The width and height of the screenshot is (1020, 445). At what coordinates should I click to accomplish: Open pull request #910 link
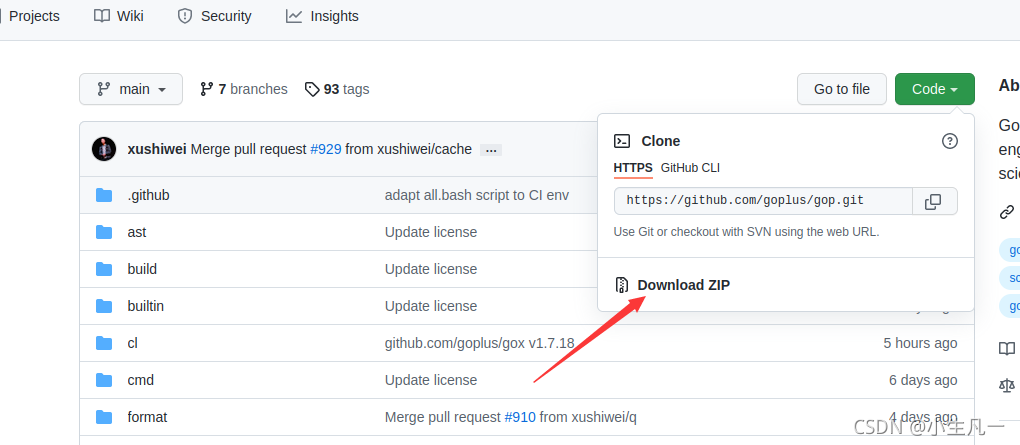coord(520,417)
